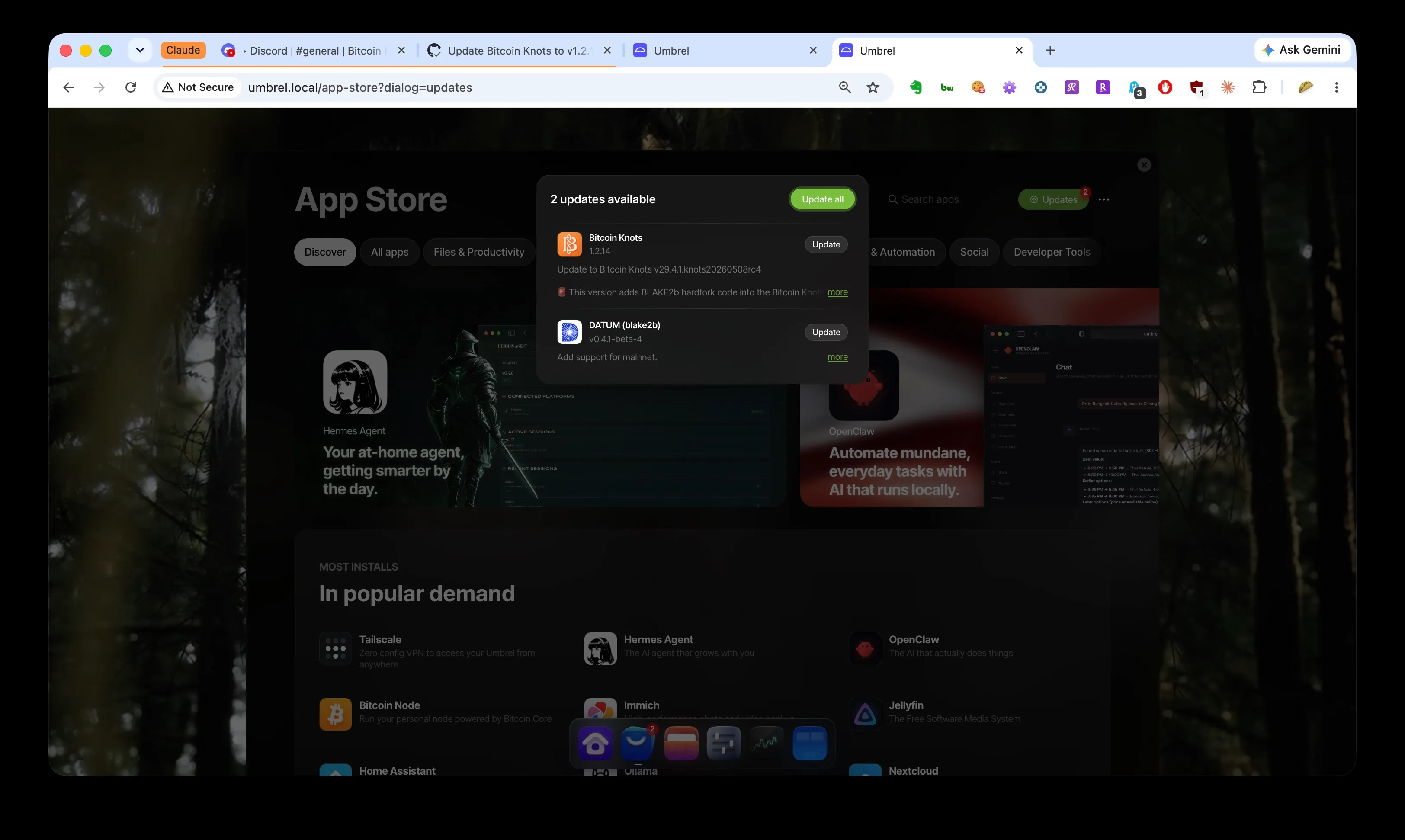Select the Social category

[974, 252]
